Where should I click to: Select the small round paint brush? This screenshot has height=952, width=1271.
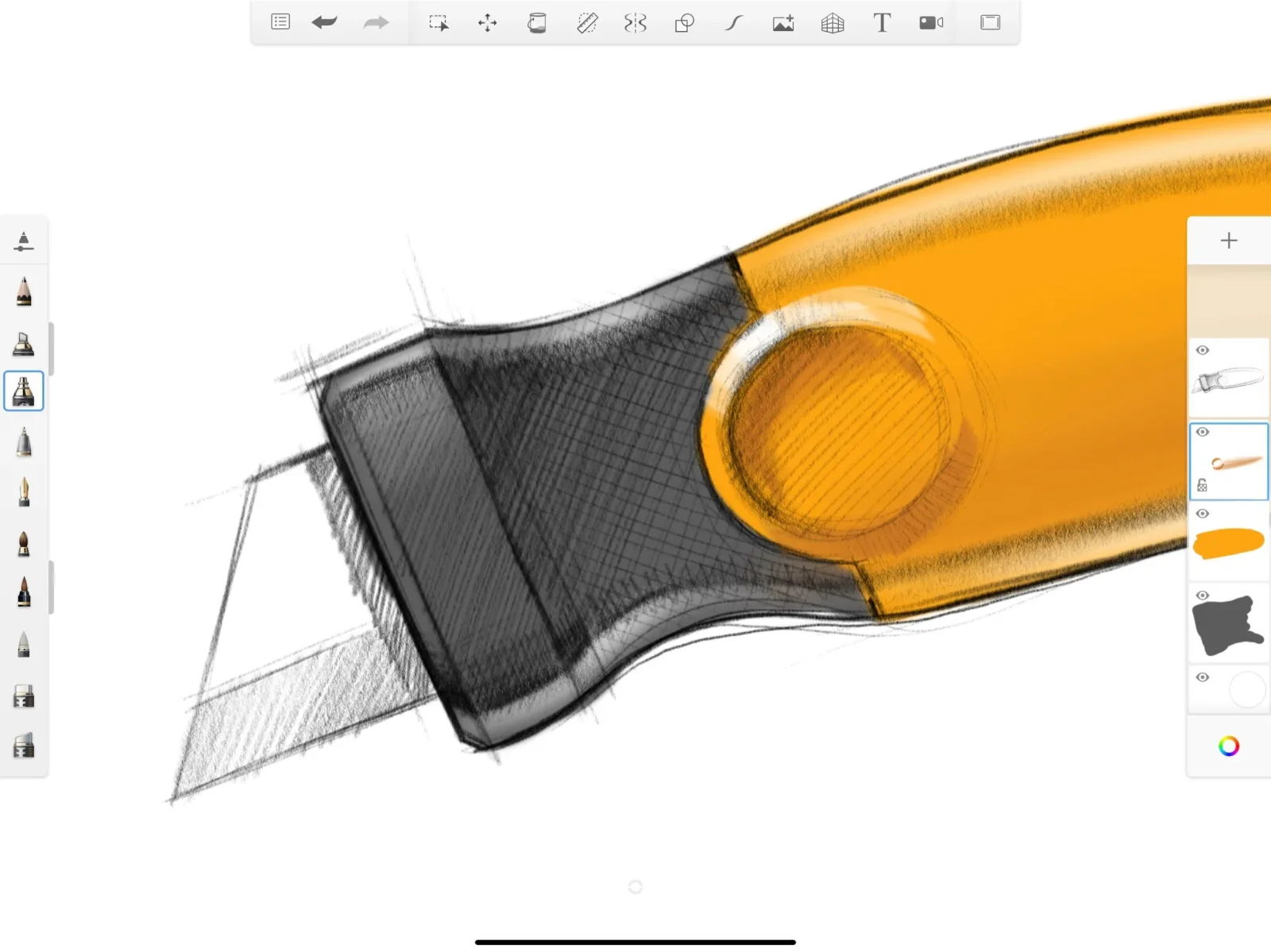[24, 542]
